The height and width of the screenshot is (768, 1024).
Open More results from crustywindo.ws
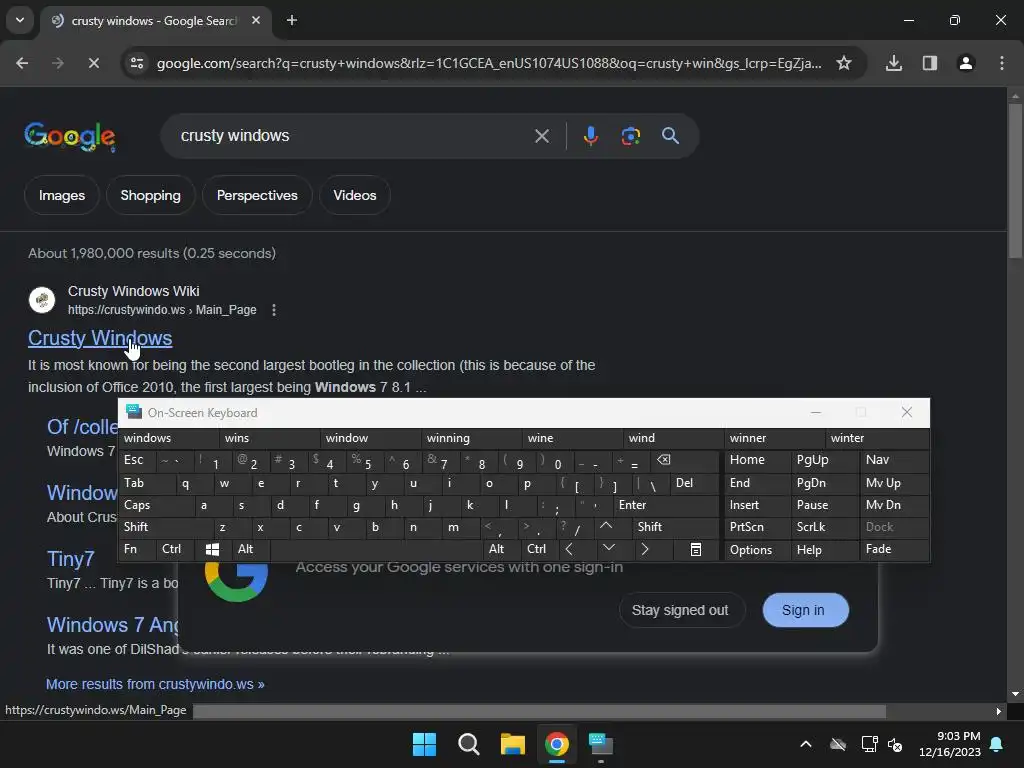155,684
